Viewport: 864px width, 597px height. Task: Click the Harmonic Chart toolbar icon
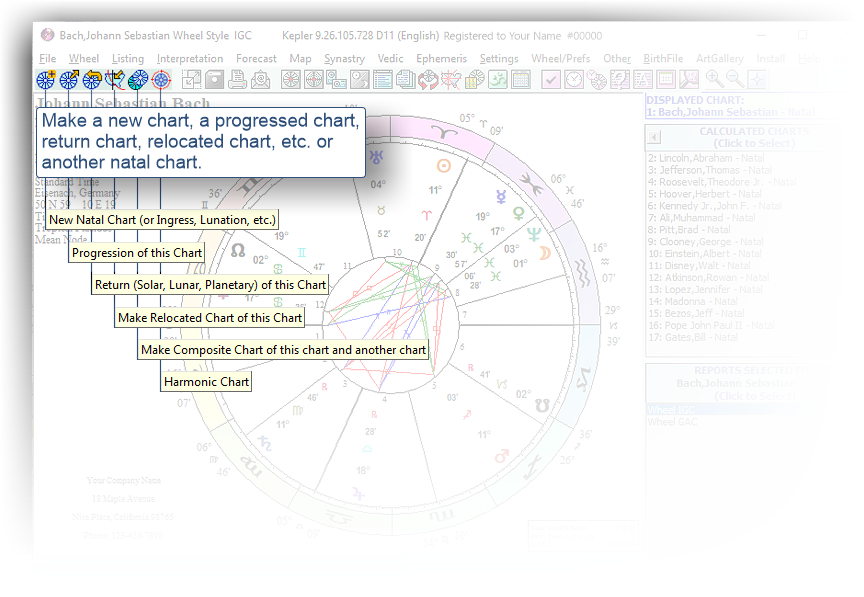tap(161, 80)
